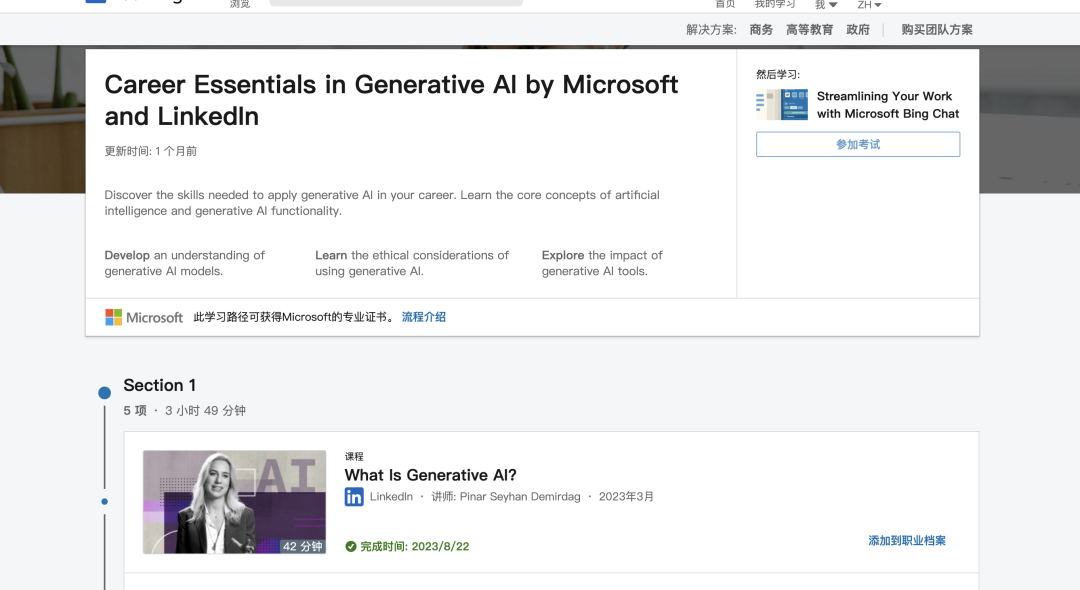Viewport: 1080px width, 590px height.
Task: Click the green completion checkmark icon
Action: coord(351,546)
